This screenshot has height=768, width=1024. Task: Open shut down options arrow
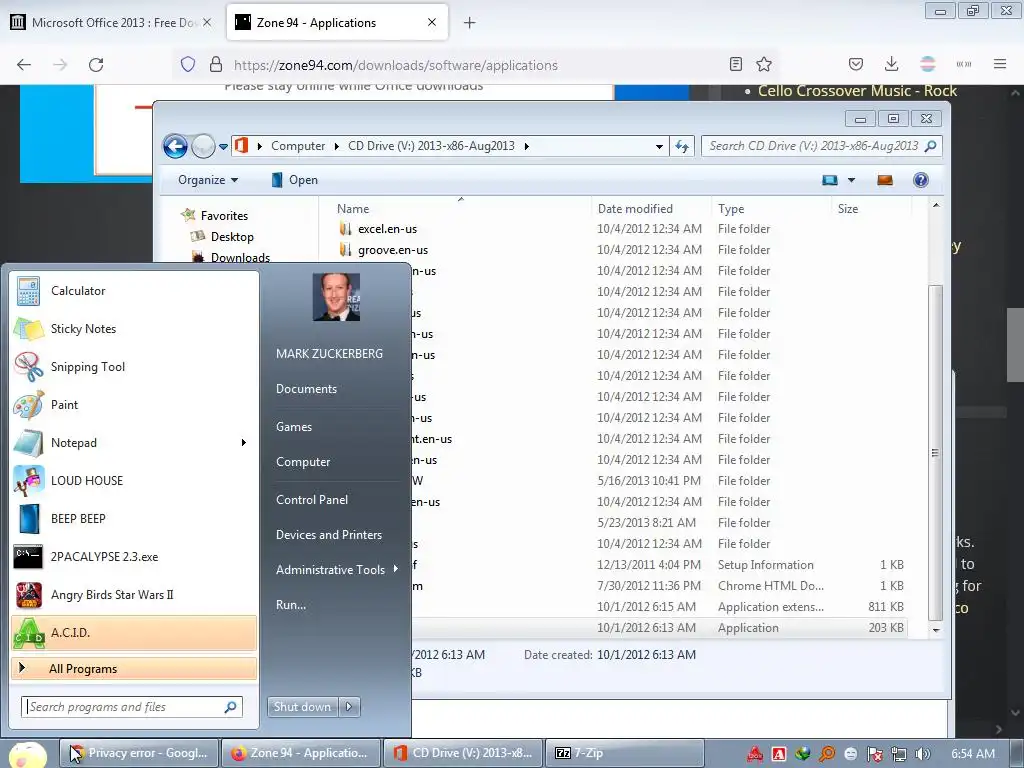(x=349, y=707)
